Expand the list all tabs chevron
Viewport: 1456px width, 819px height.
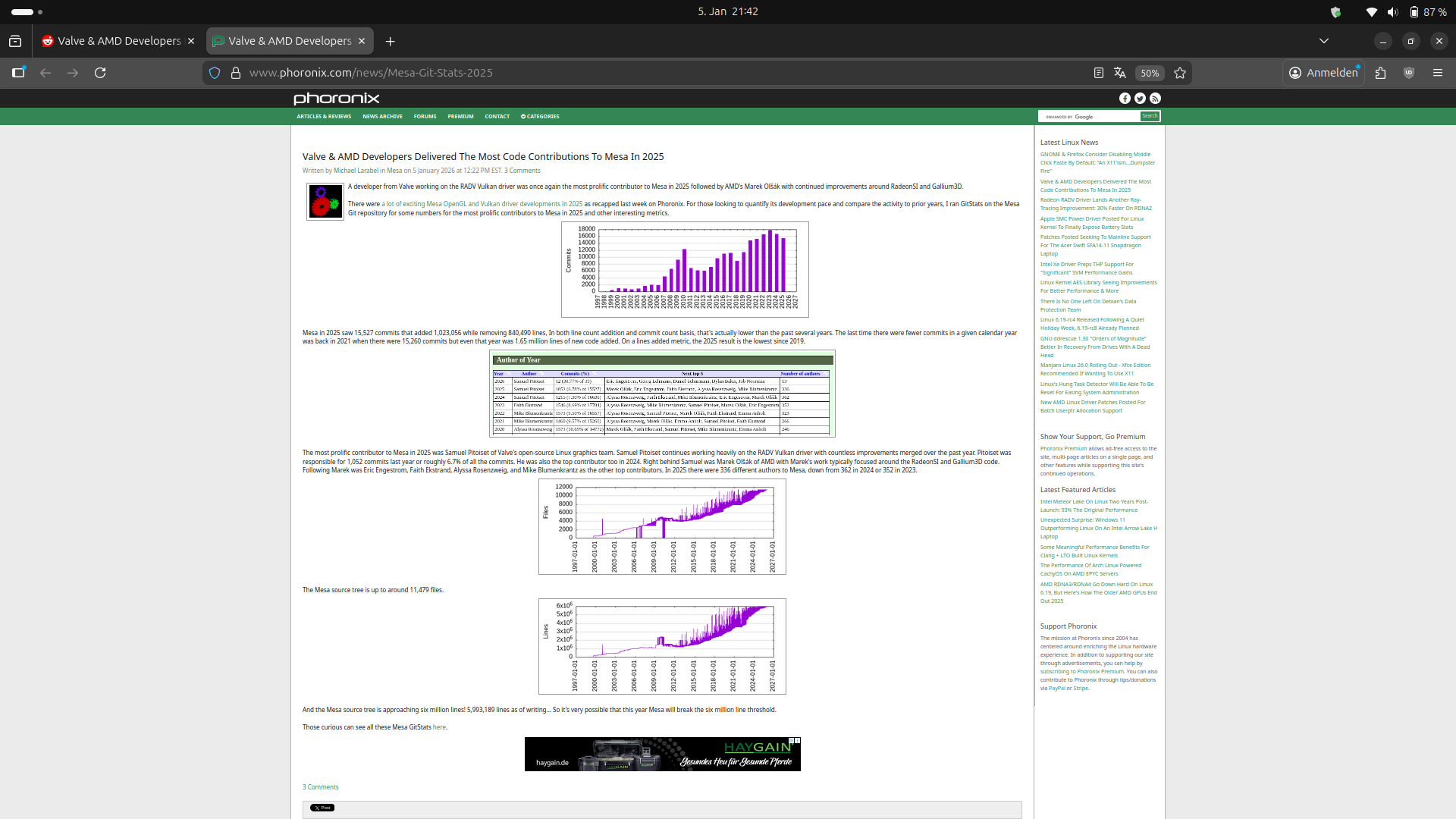pos(1324,41)
